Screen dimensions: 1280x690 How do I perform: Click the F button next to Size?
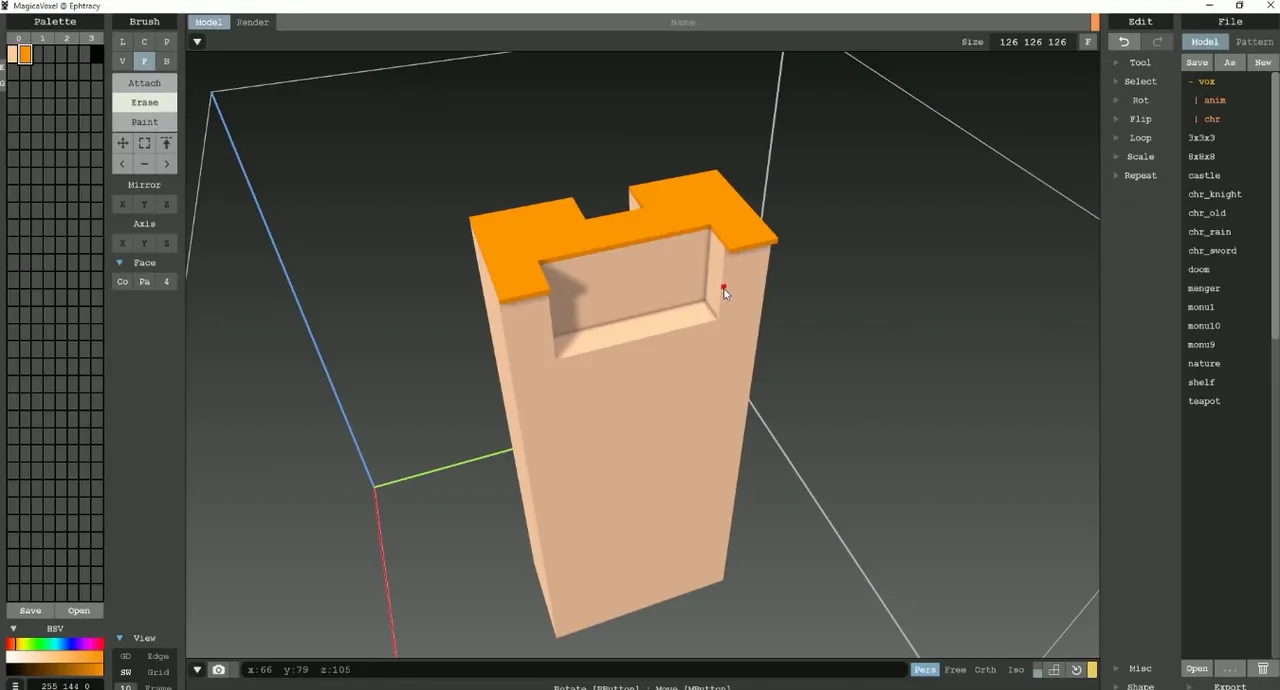click(1088, 42)
